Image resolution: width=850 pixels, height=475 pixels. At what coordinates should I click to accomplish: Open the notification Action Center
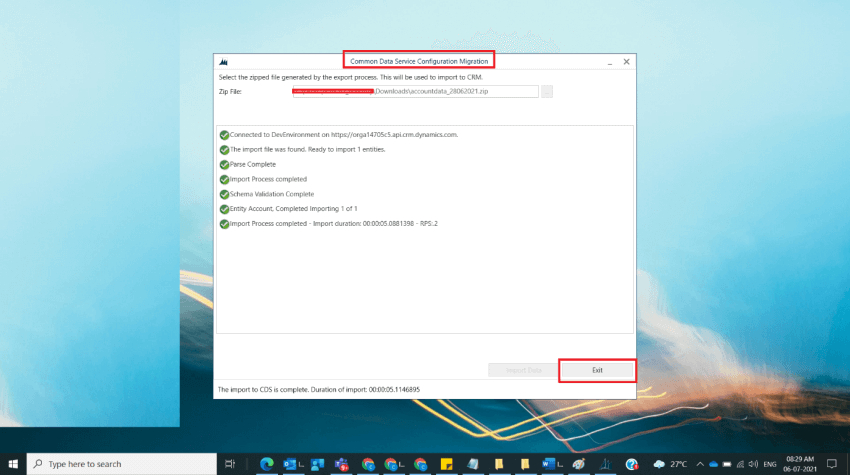pos(832,464)
